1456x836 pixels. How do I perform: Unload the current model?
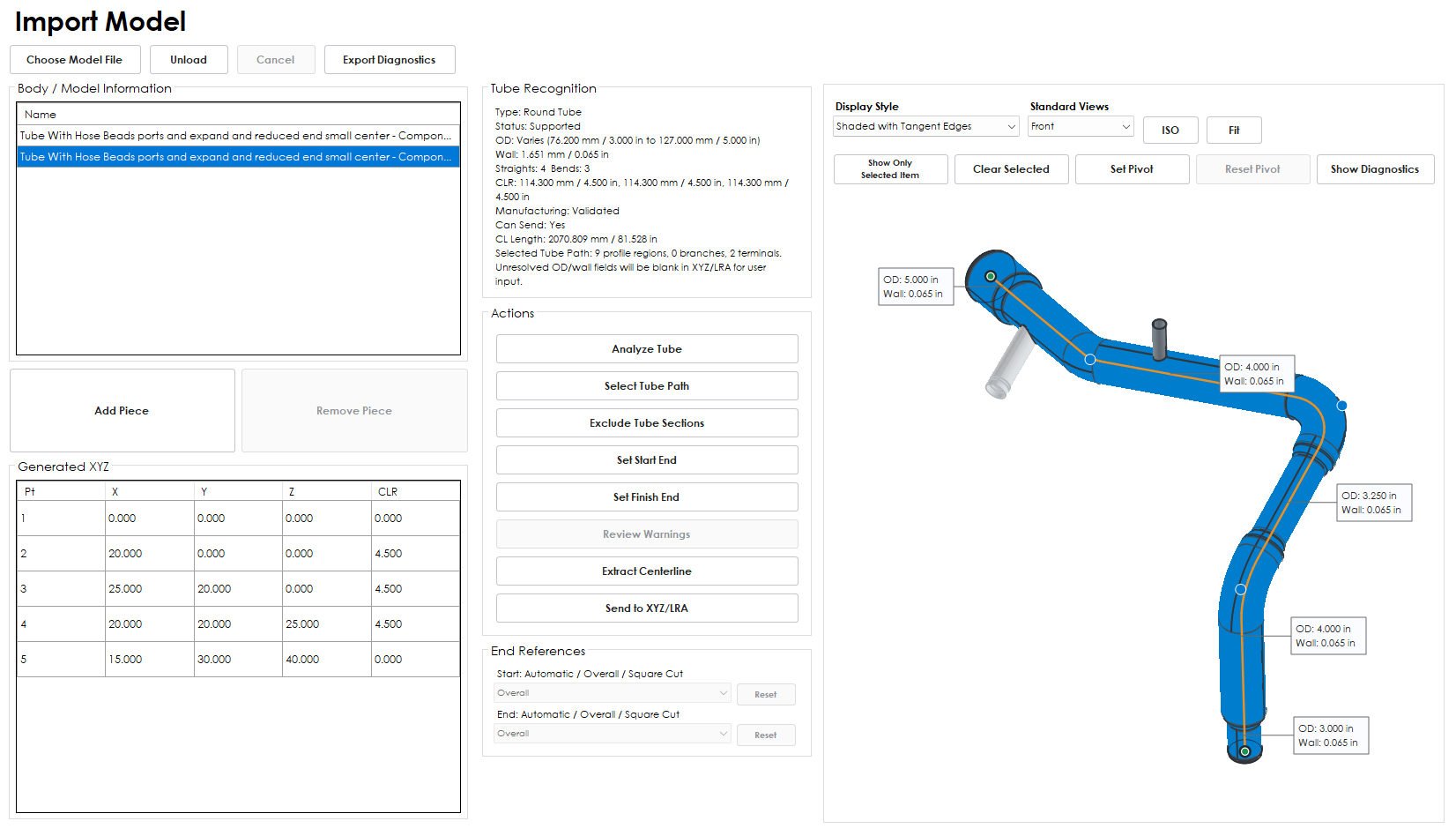(x=189, y=60)
